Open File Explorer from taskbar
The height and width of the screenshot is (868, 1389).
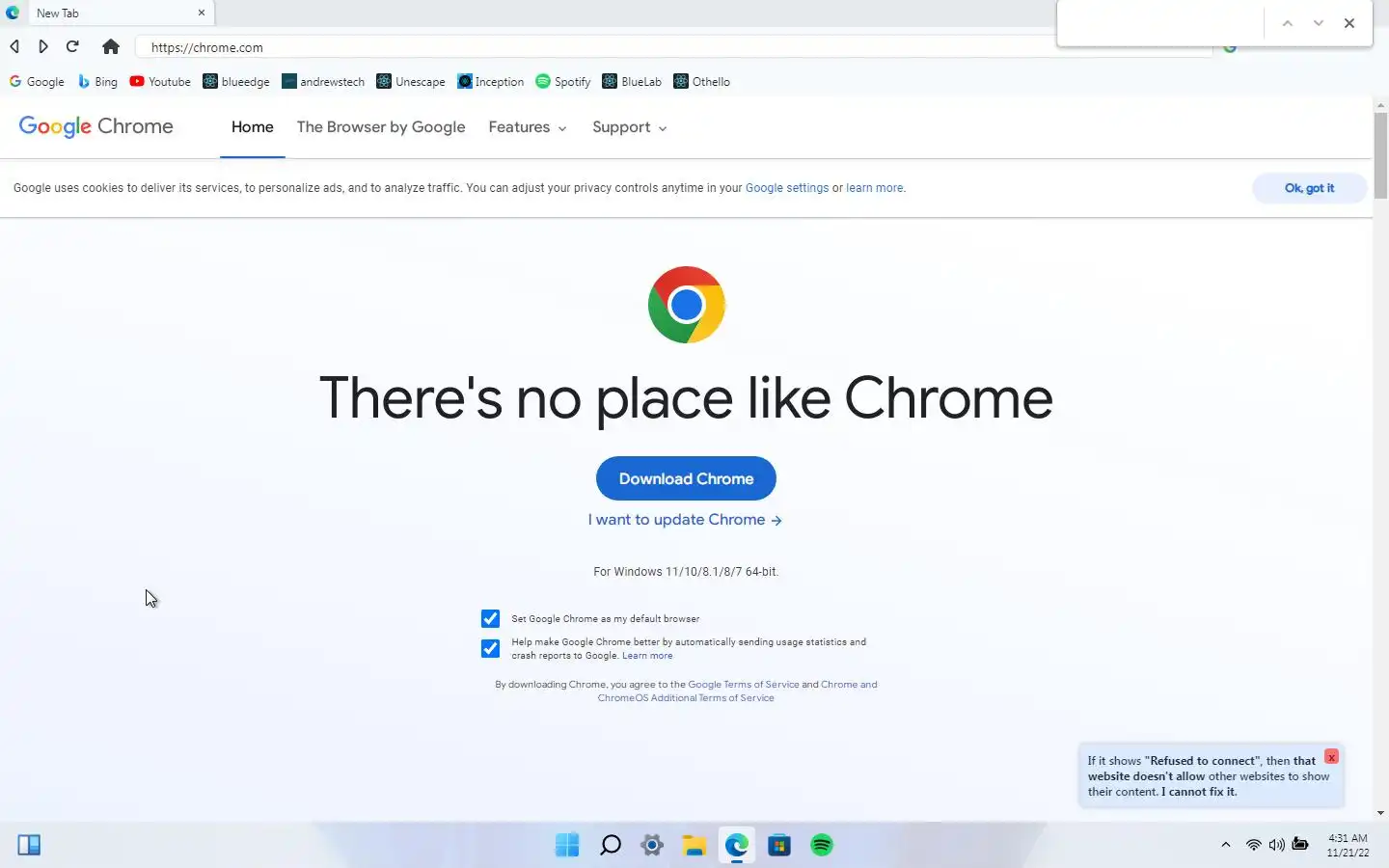(x=694, y=845)
